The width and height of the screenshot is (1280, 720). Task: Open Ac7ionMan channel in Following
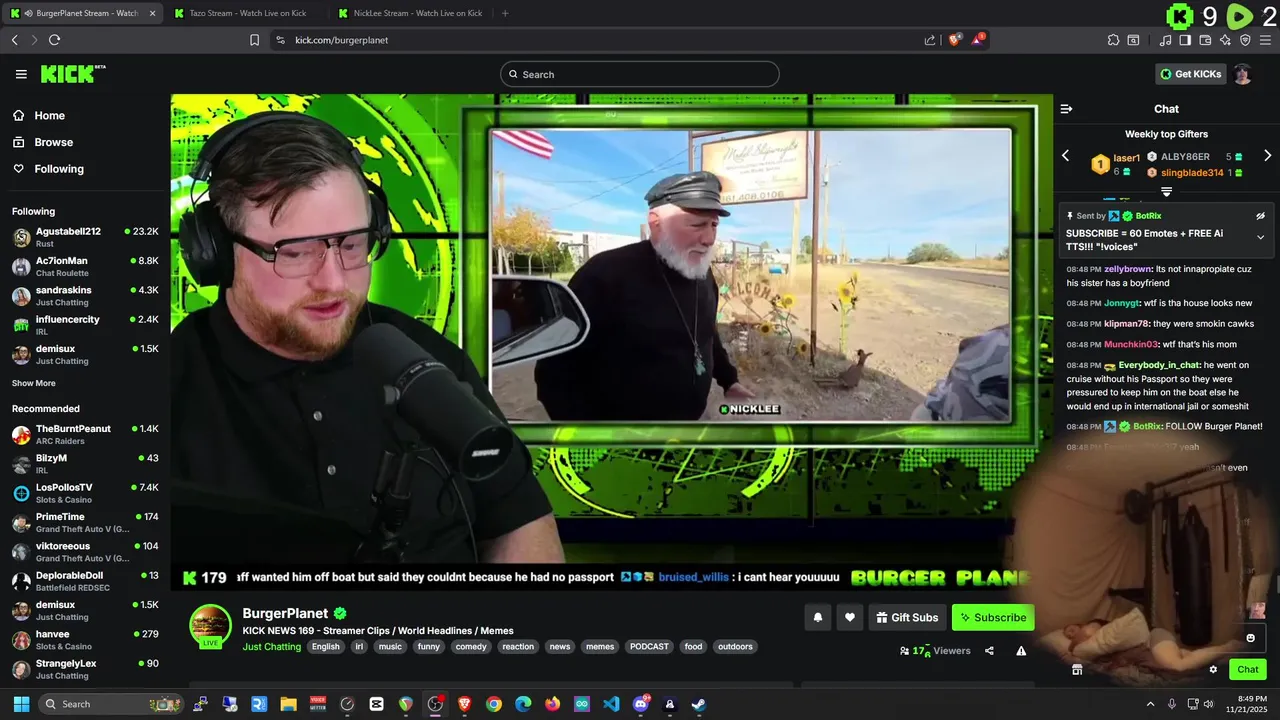click(85, 266)
